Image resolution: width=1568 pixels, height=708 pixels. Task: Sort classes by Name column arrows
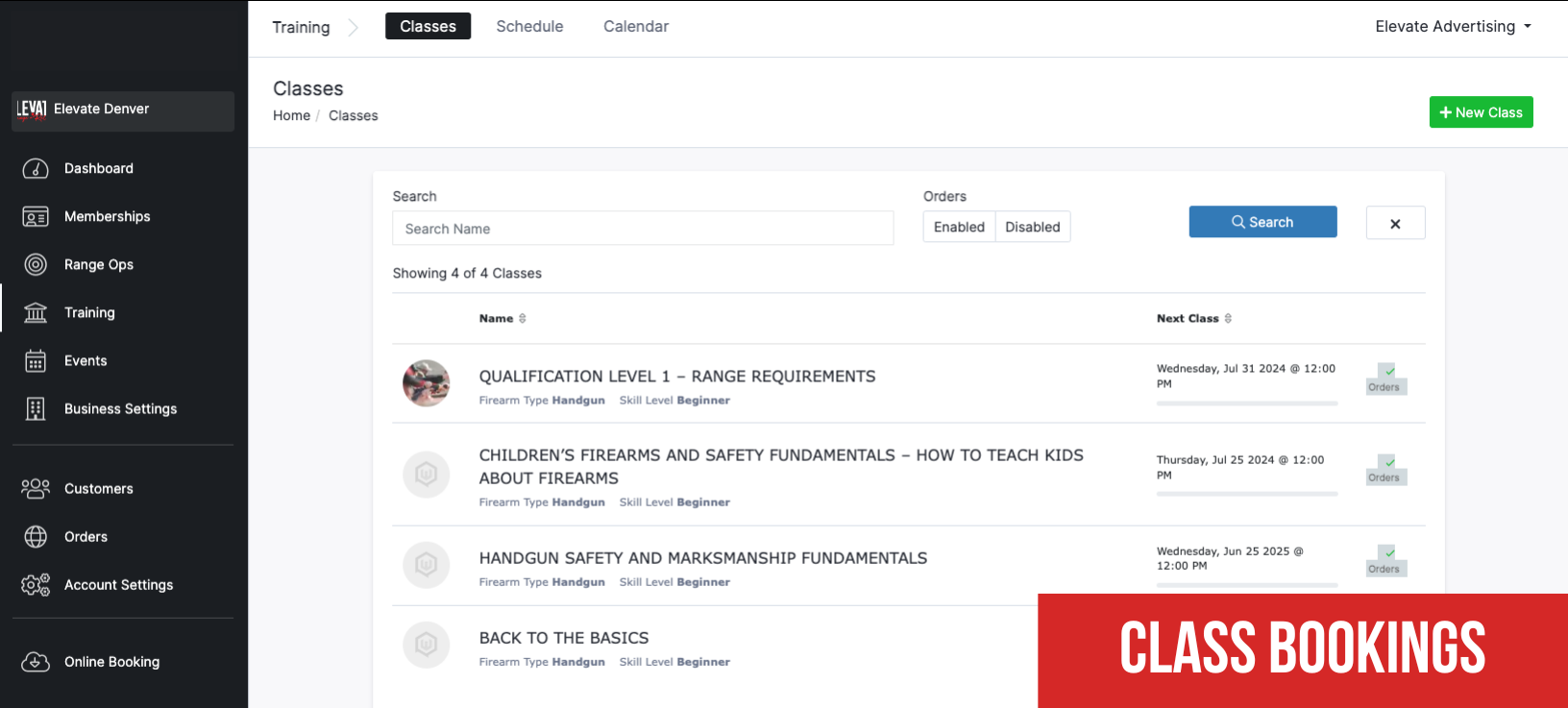point(523,319)
